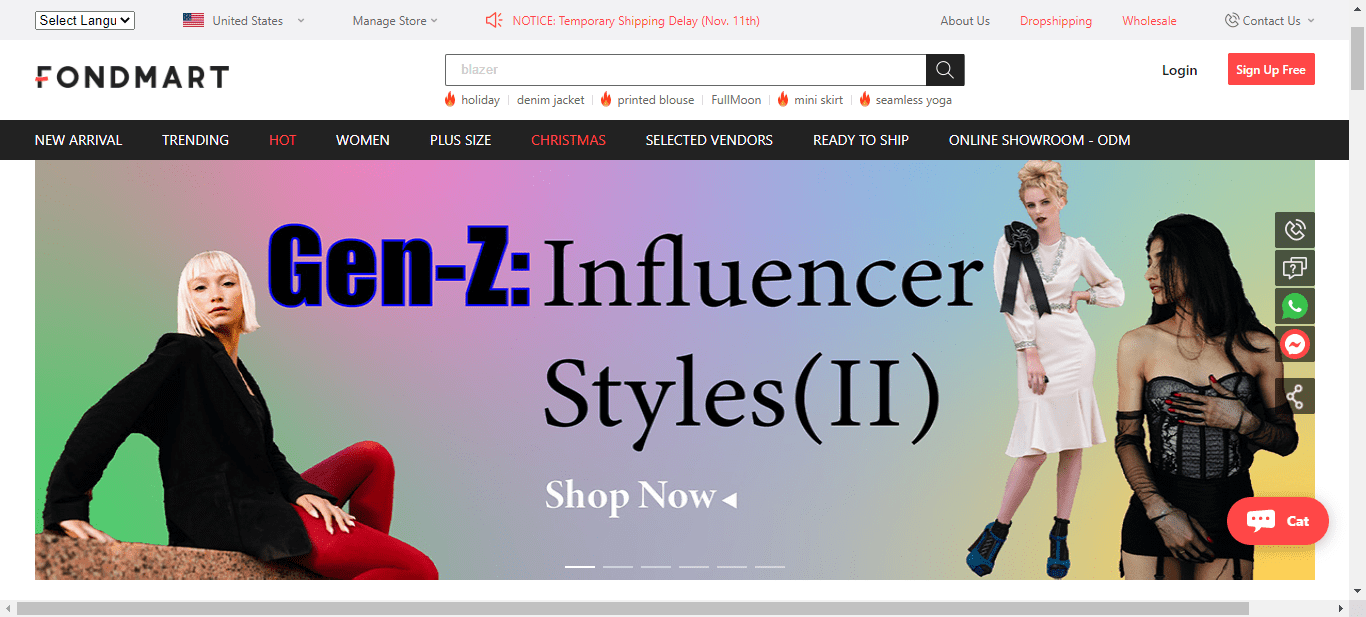Open the Login link
The image size is (1366, 617).
tap(1179, 70)
